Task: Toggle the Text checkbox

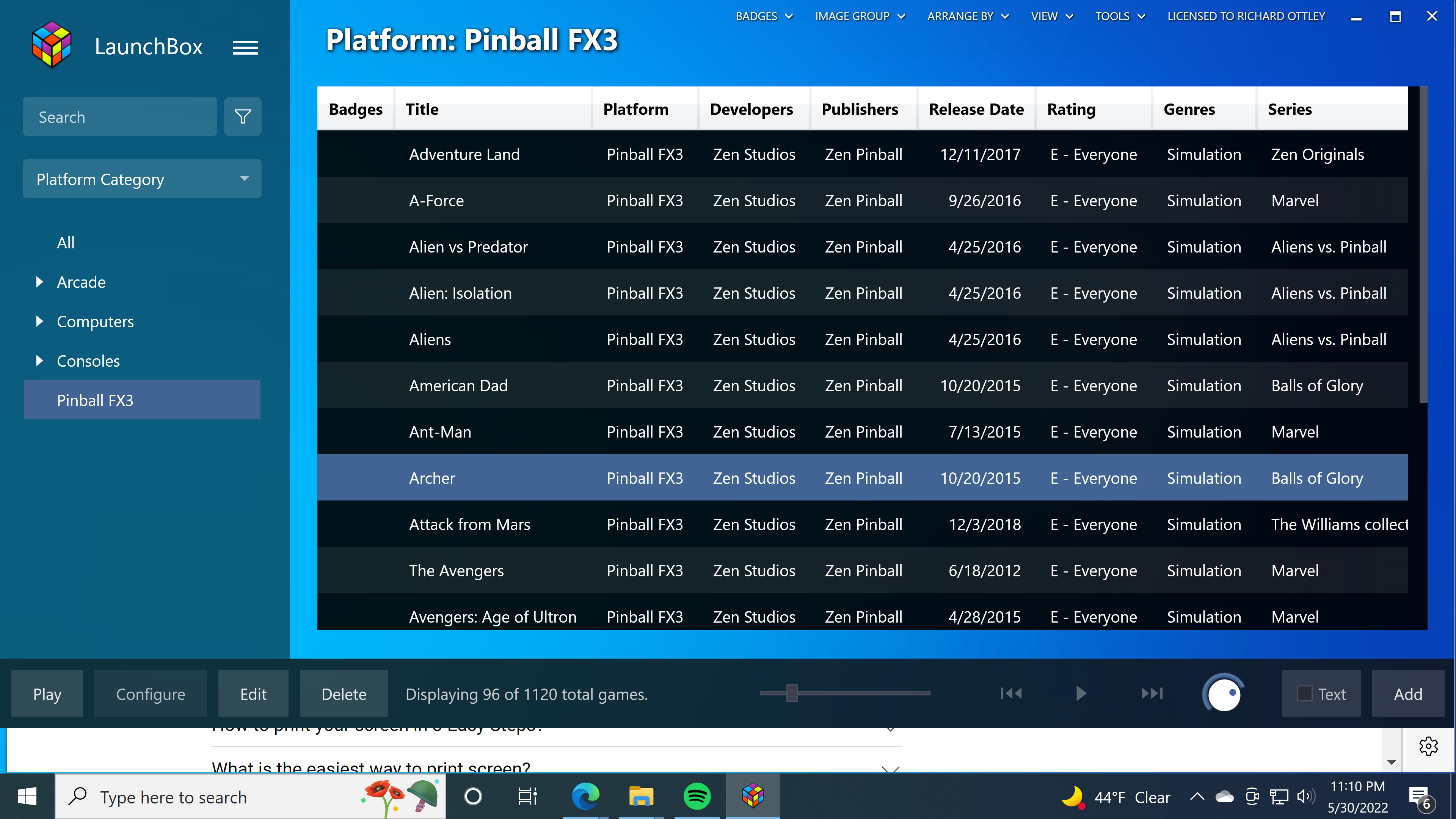Action: pyautogui.click(x=1304, y=693)
